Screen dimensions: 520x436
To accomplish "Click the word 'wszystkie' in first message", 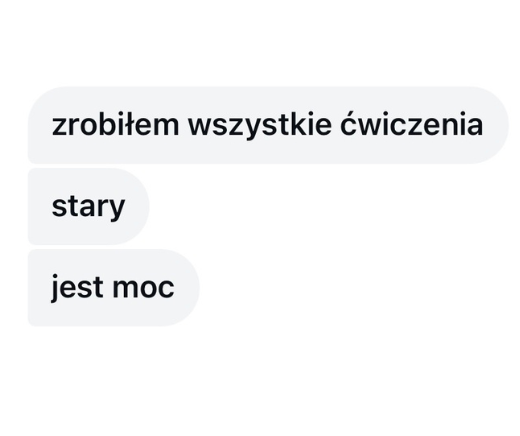I will [260, 127].
